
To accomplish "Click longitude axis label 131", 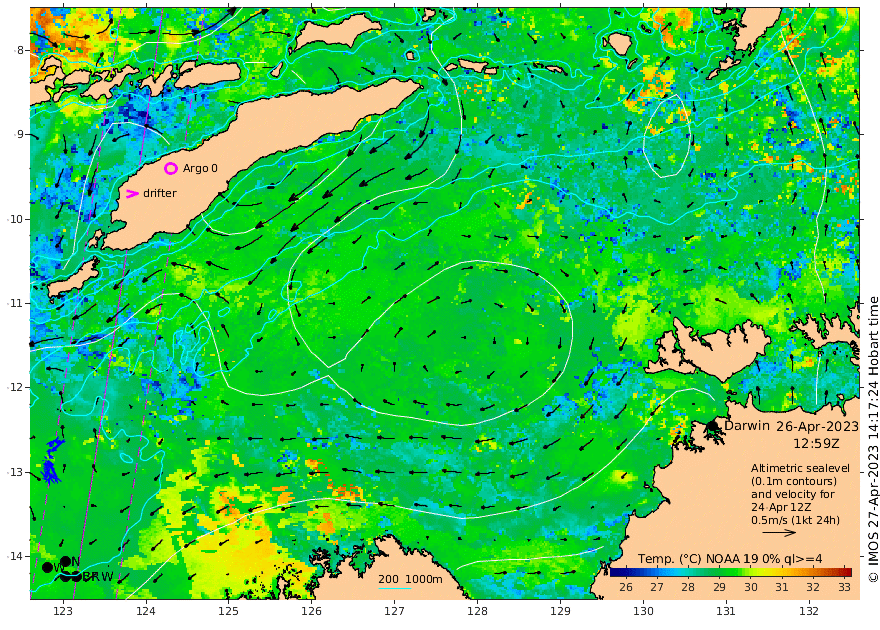I will (726, 611).
